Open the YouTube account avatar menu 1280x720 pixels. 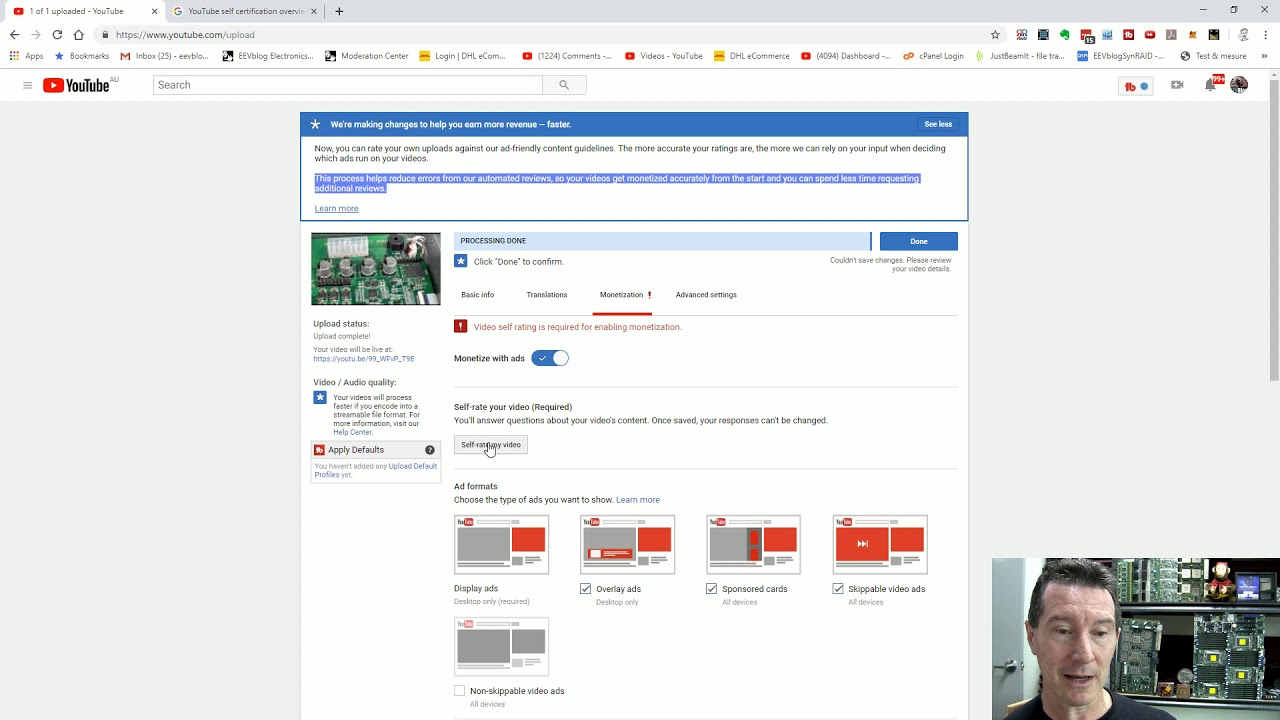coord(1239,85)
